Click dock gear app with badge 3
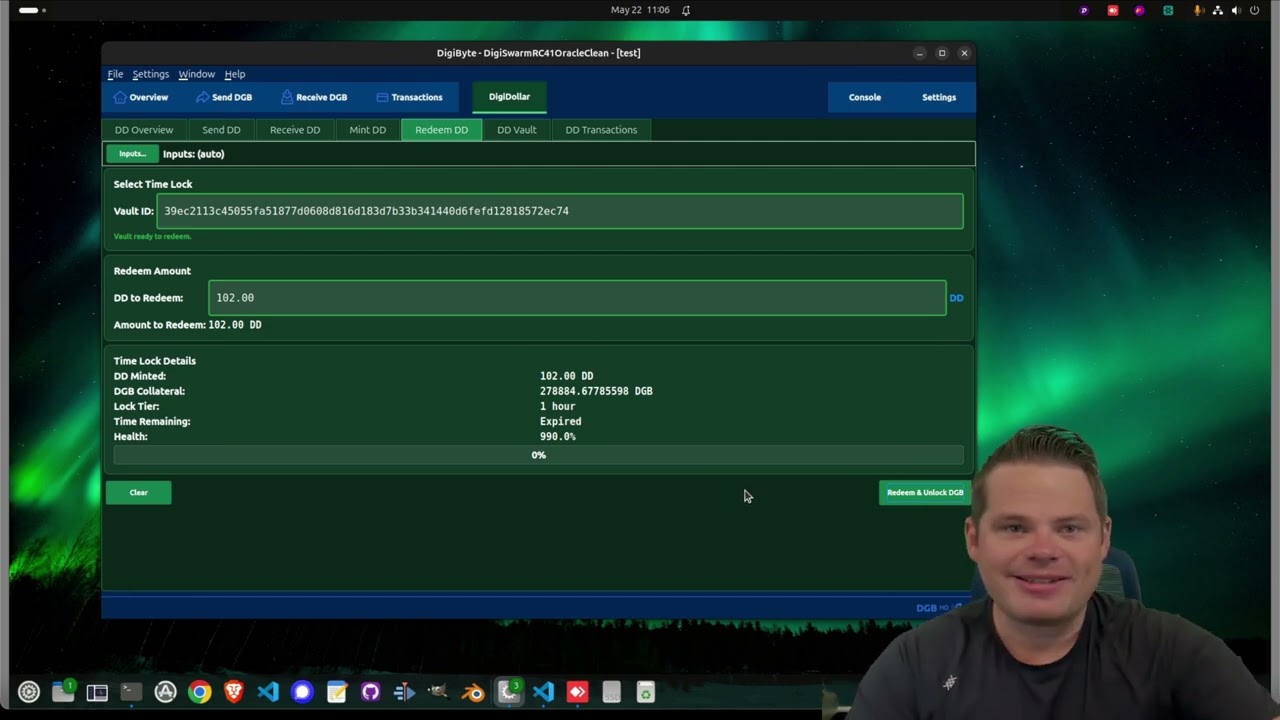Screen dimensions: 1280x720 [509, 691]
